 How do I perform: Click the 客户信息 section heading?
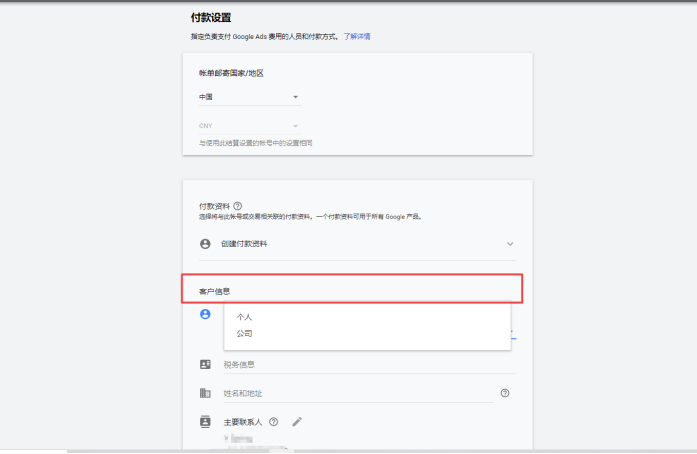click(x=214, y=292)
